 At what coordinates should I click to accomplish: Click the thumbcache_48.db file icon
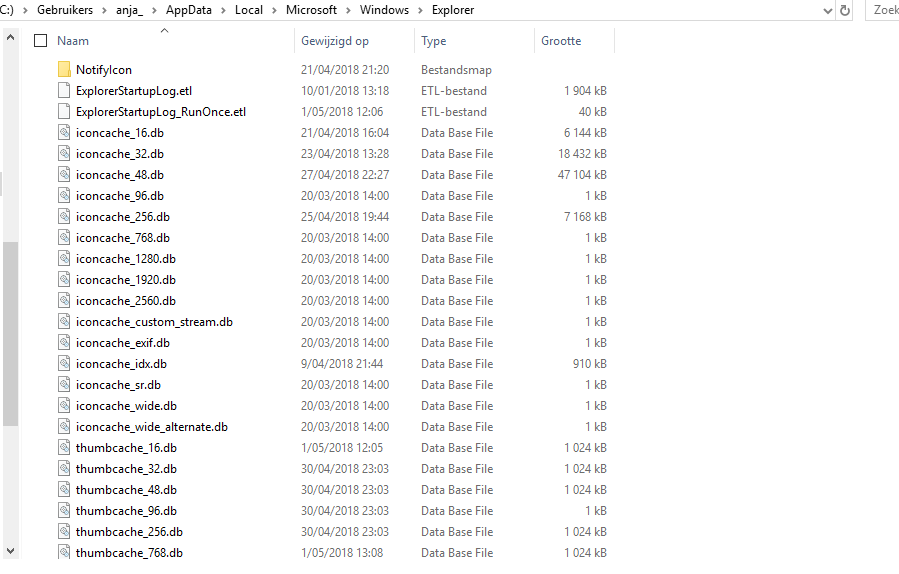click(64, 490)
